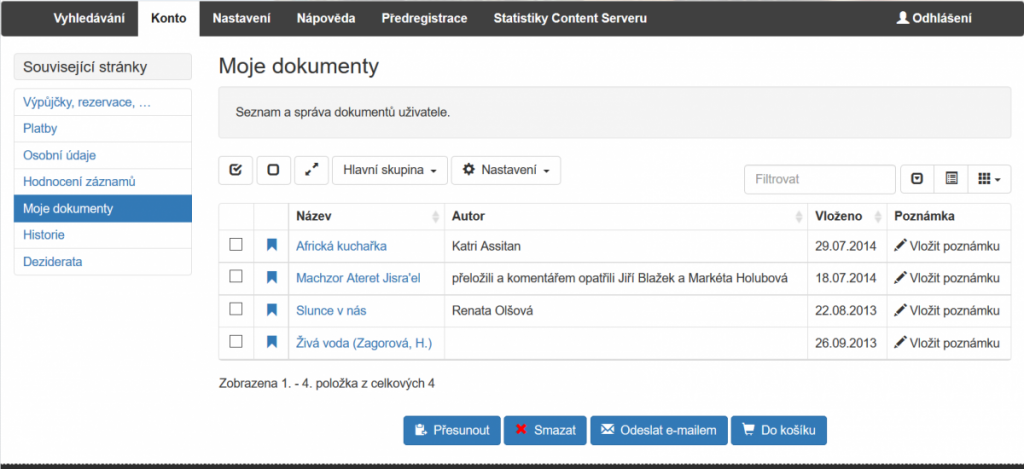The image size is (1024, 469).
Task: Click the boxed down-arrow icon next to Filtrovat
Action: pos(917,179)
